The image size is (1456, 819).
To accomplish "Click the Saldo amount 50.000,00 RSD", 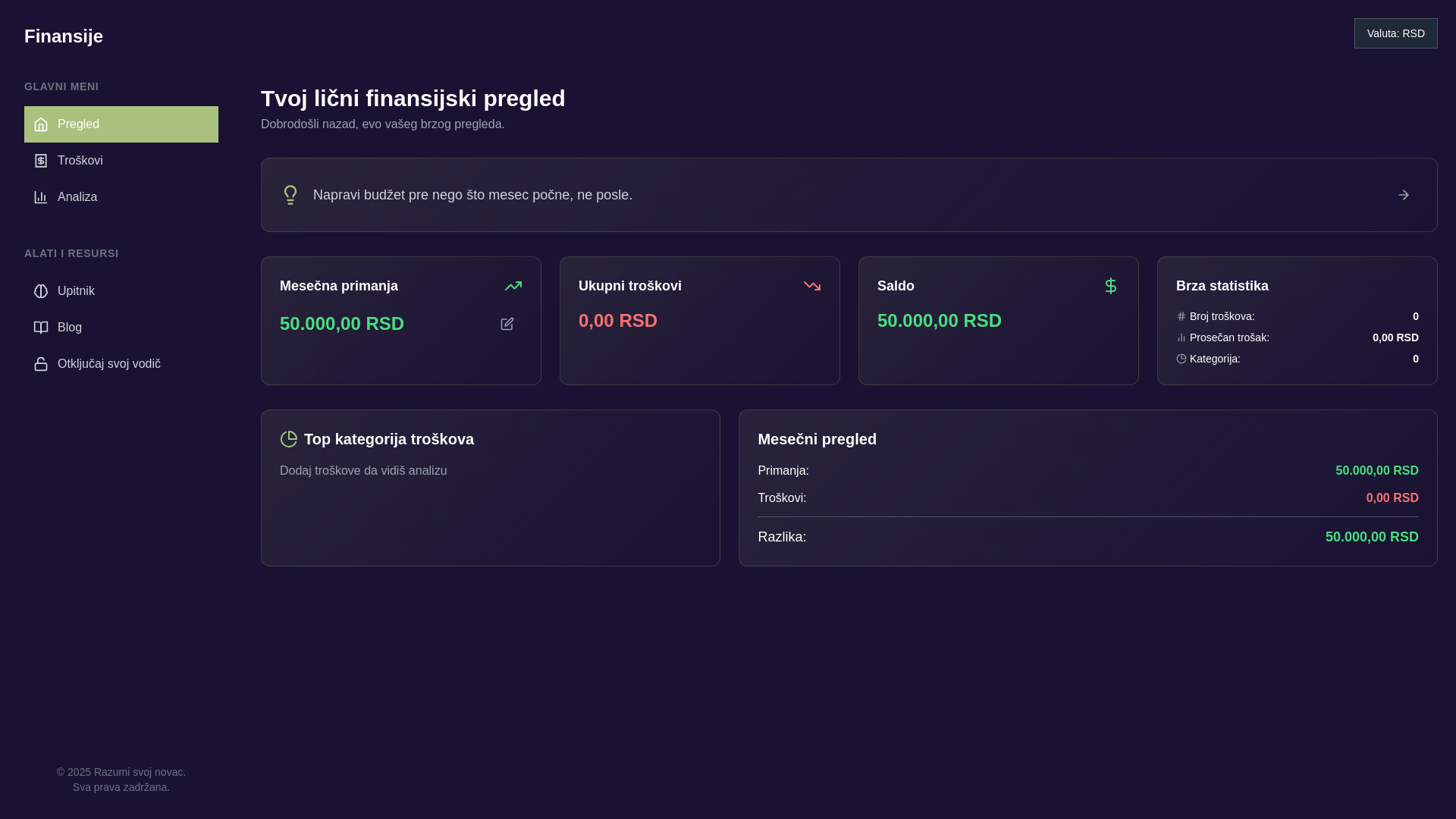I will 940,321.
